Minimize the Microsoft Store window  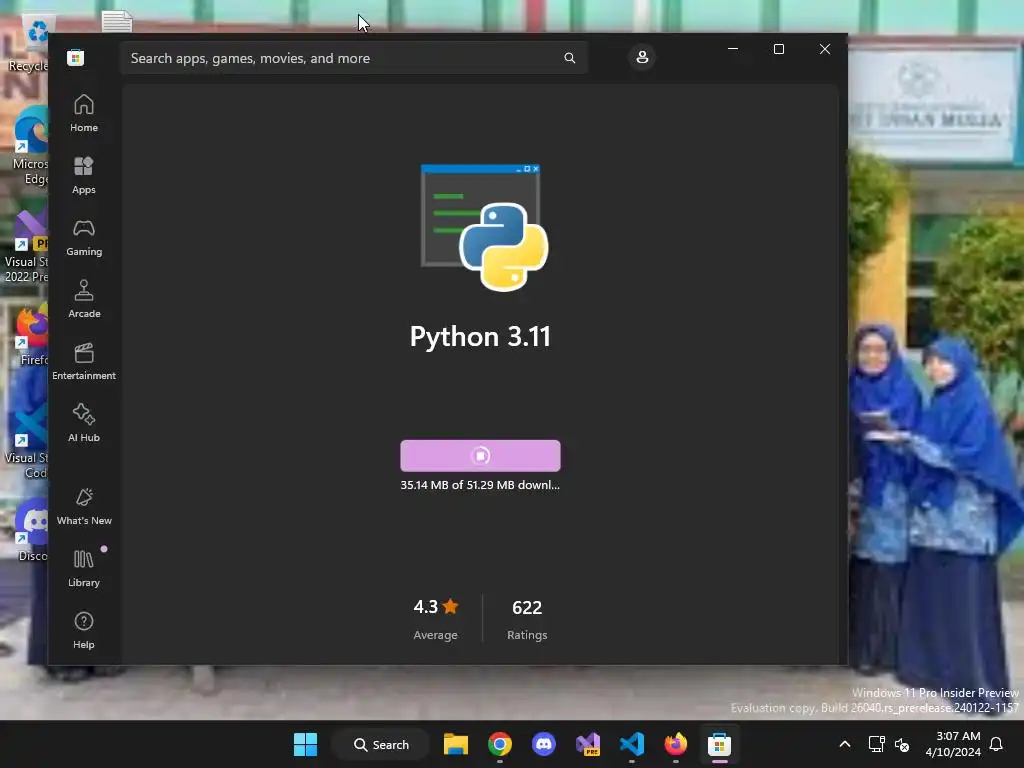click(x=733, y=49)
